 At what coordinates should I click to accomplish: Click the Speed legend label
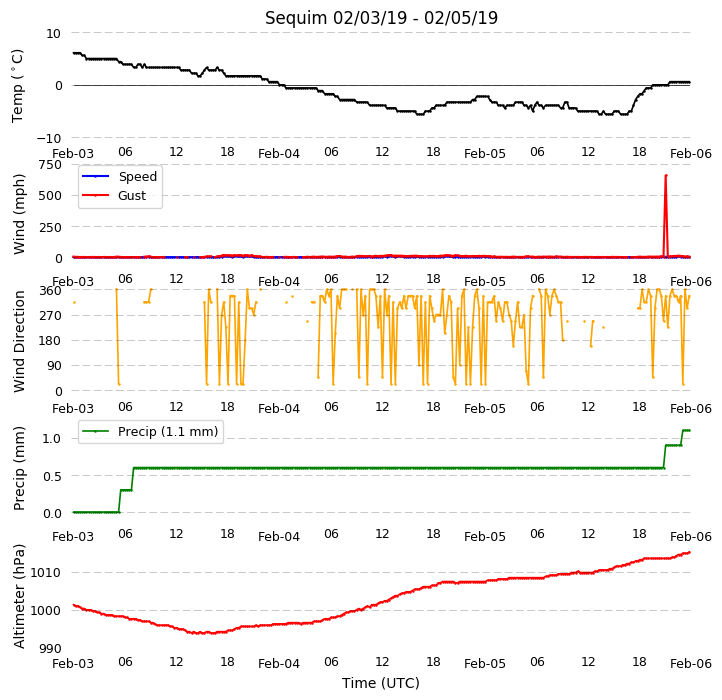138,176
